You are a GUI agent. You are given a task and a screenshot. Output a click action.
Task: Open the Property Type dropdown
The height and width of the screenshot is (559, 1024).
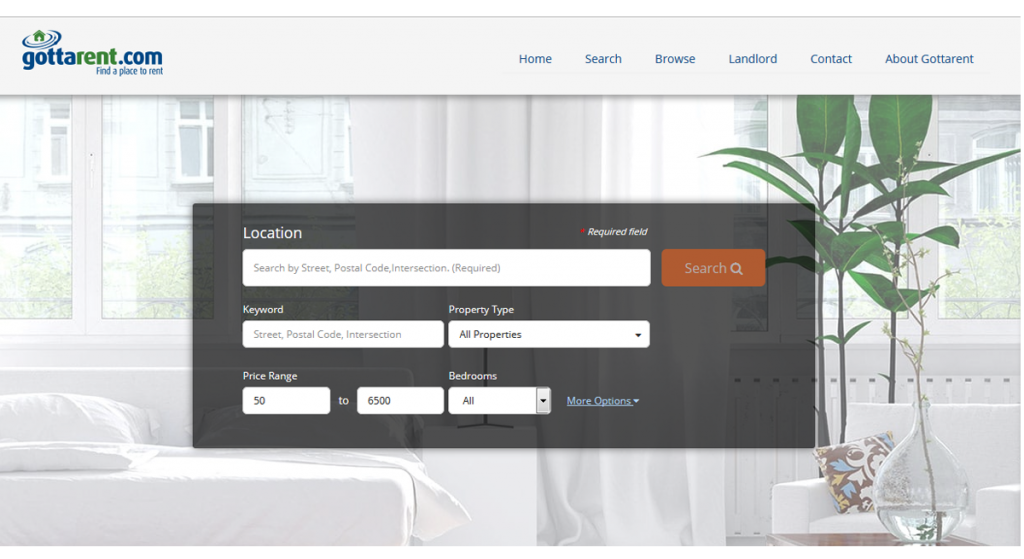[x=549, y=334]
